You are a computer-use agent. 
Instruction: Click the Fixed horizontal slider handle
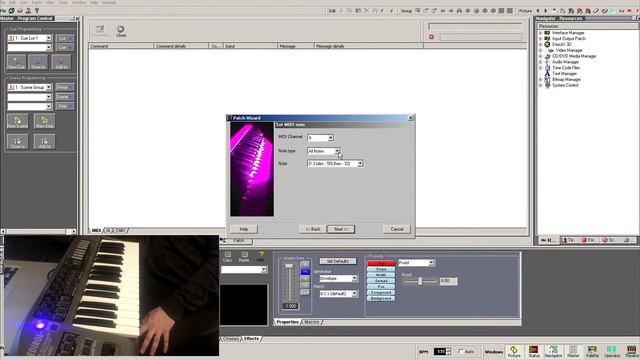pos(420,281)
